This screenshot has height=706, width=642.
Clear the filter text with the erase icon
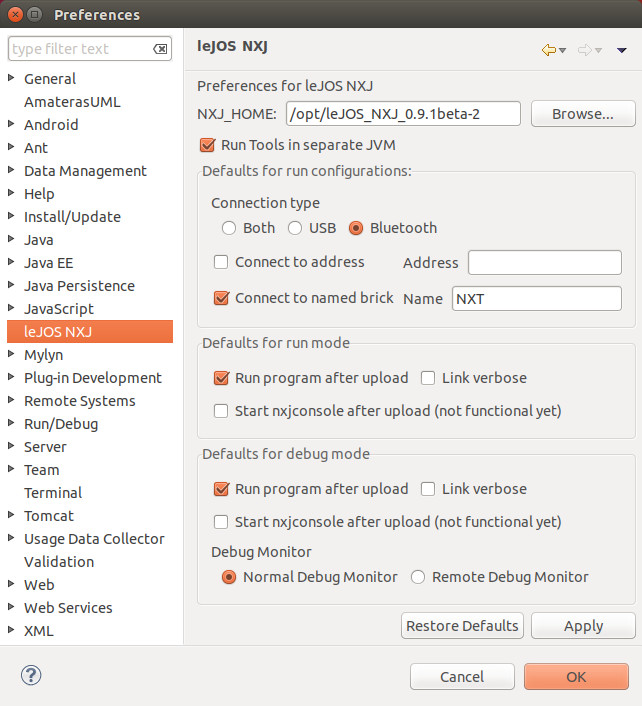click(x=160, y=49)
